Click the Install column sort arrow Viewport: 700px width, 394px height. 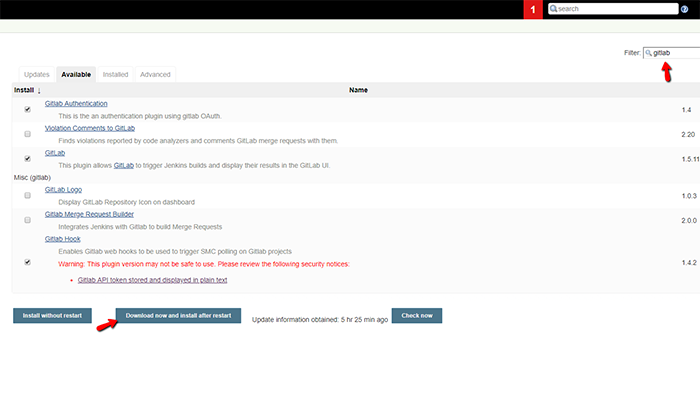pos(39,91)
